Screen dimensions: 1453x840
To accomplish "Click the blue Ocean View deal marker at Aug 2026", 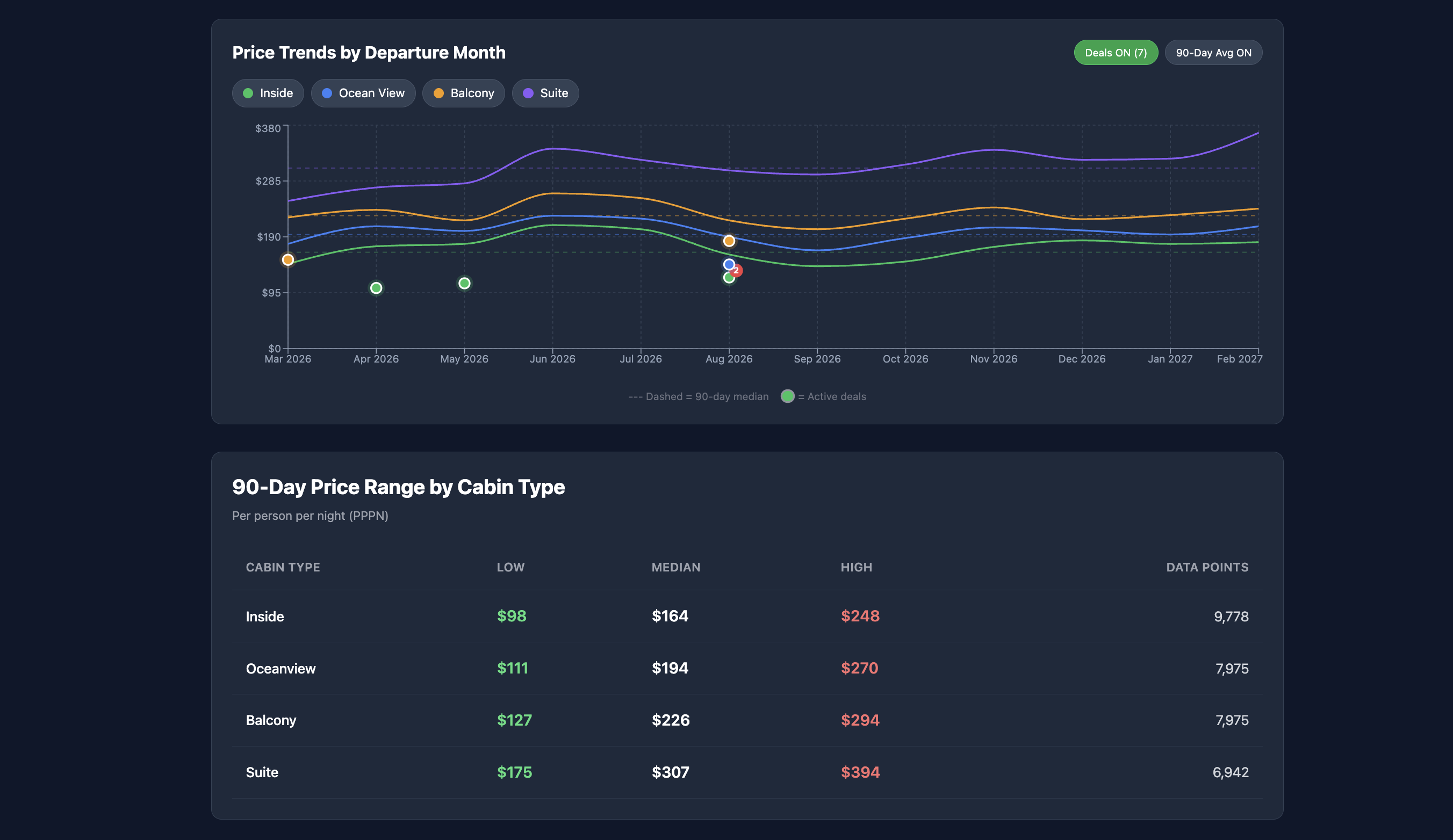I will pos(728,264).
